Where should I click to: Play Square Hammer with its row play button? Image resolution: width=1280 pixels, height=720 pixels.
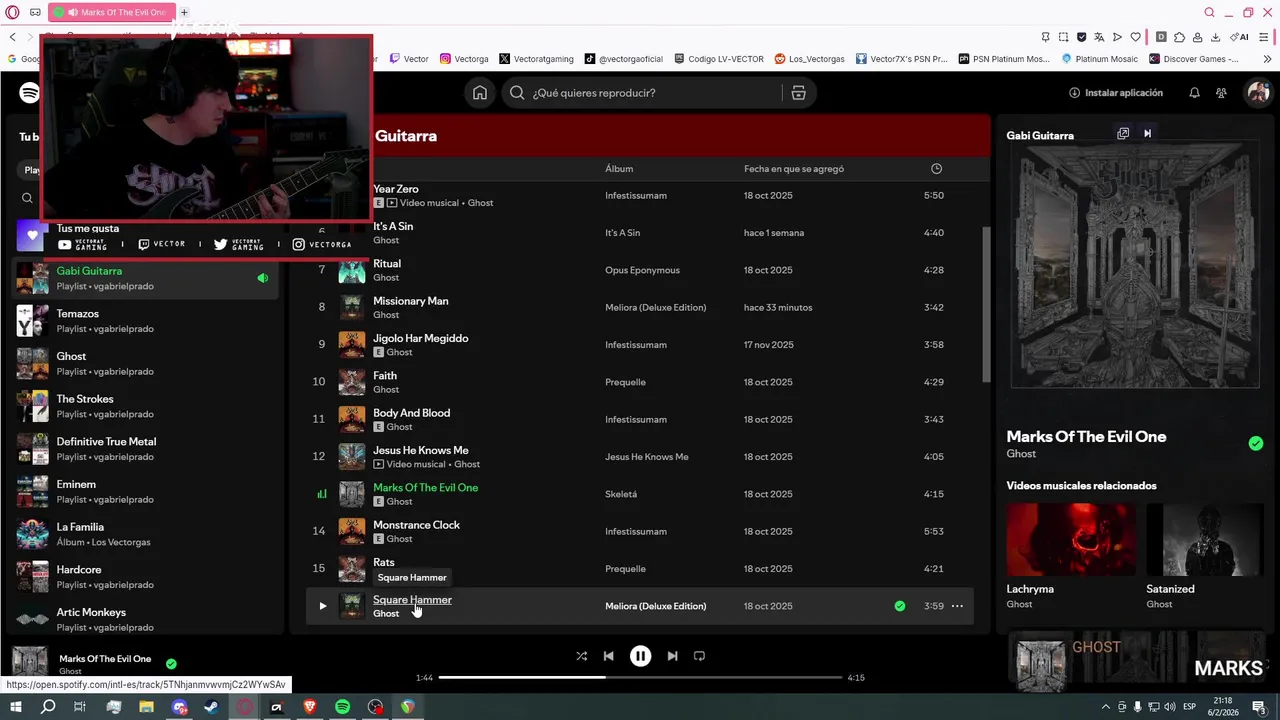click(322, 606)
